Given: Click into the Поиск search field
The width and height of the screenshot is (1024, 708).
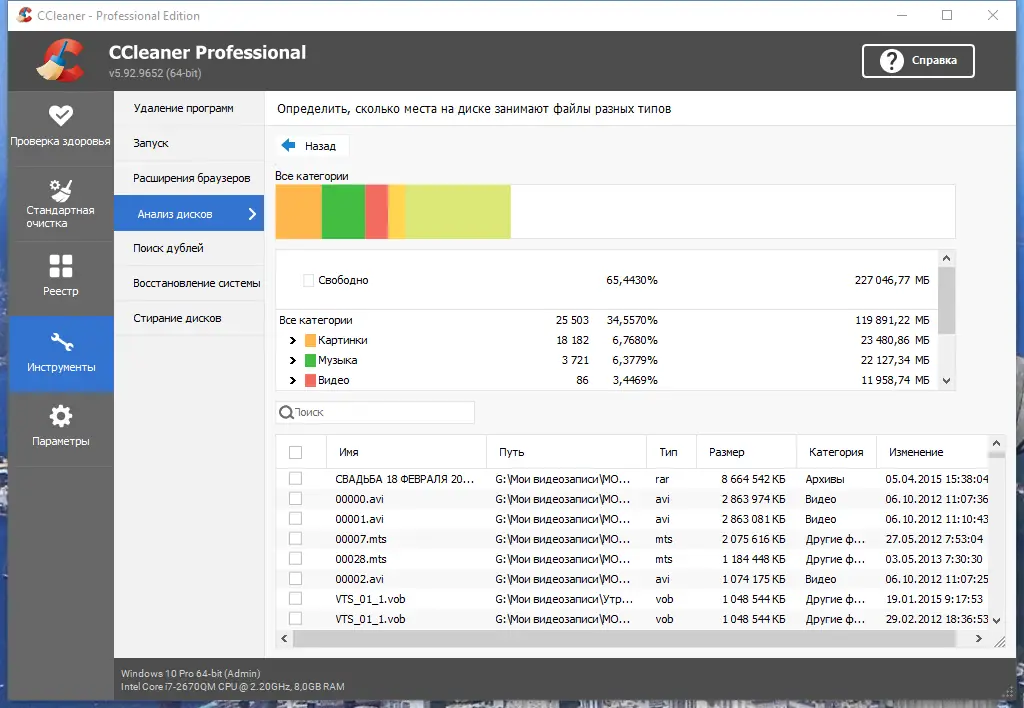Looking at the screenshot, I should (376, 412).
